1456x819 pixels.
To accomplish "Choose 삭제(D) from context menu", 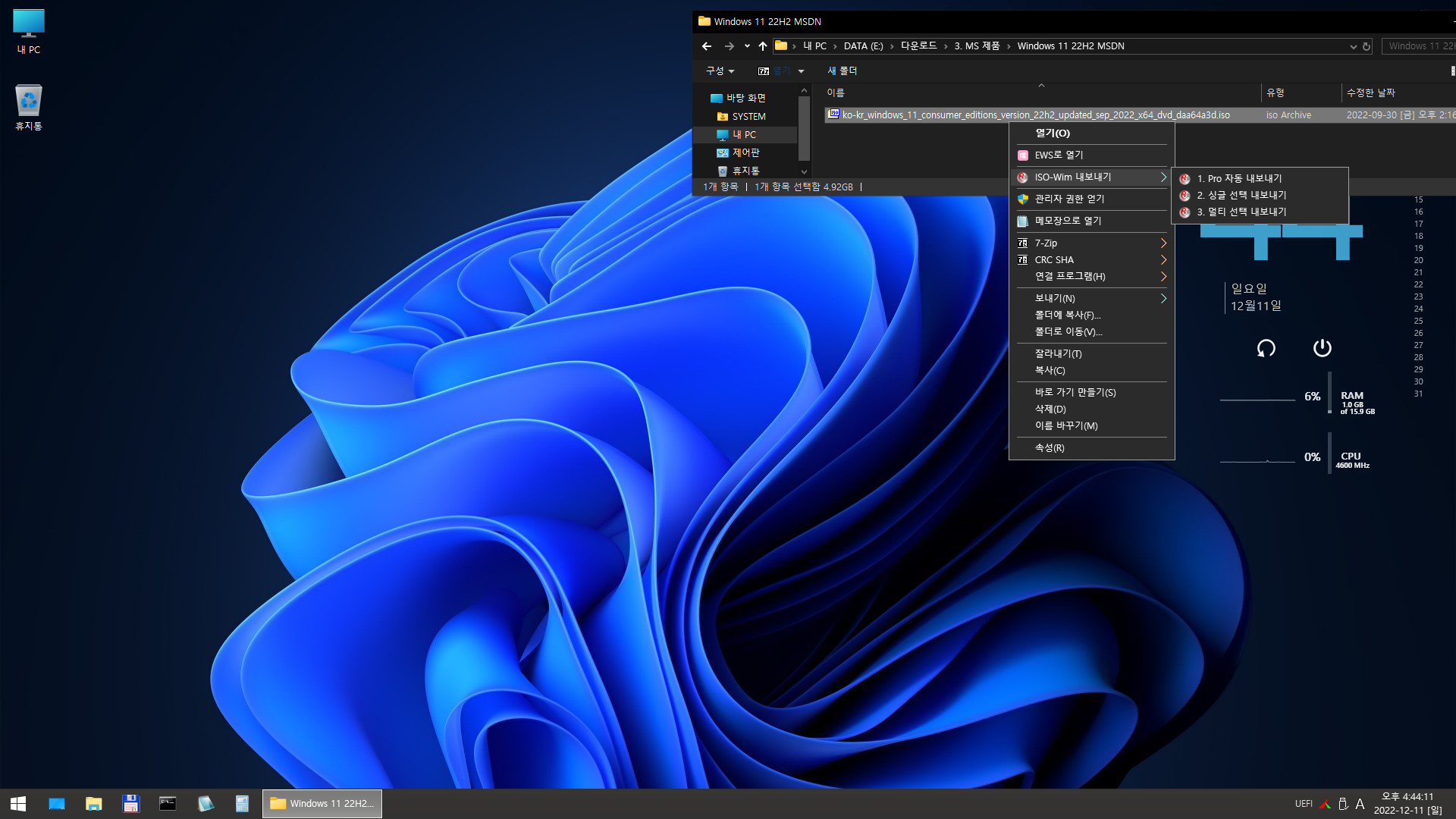I will pyautogui.click(x=1092, y=409).
